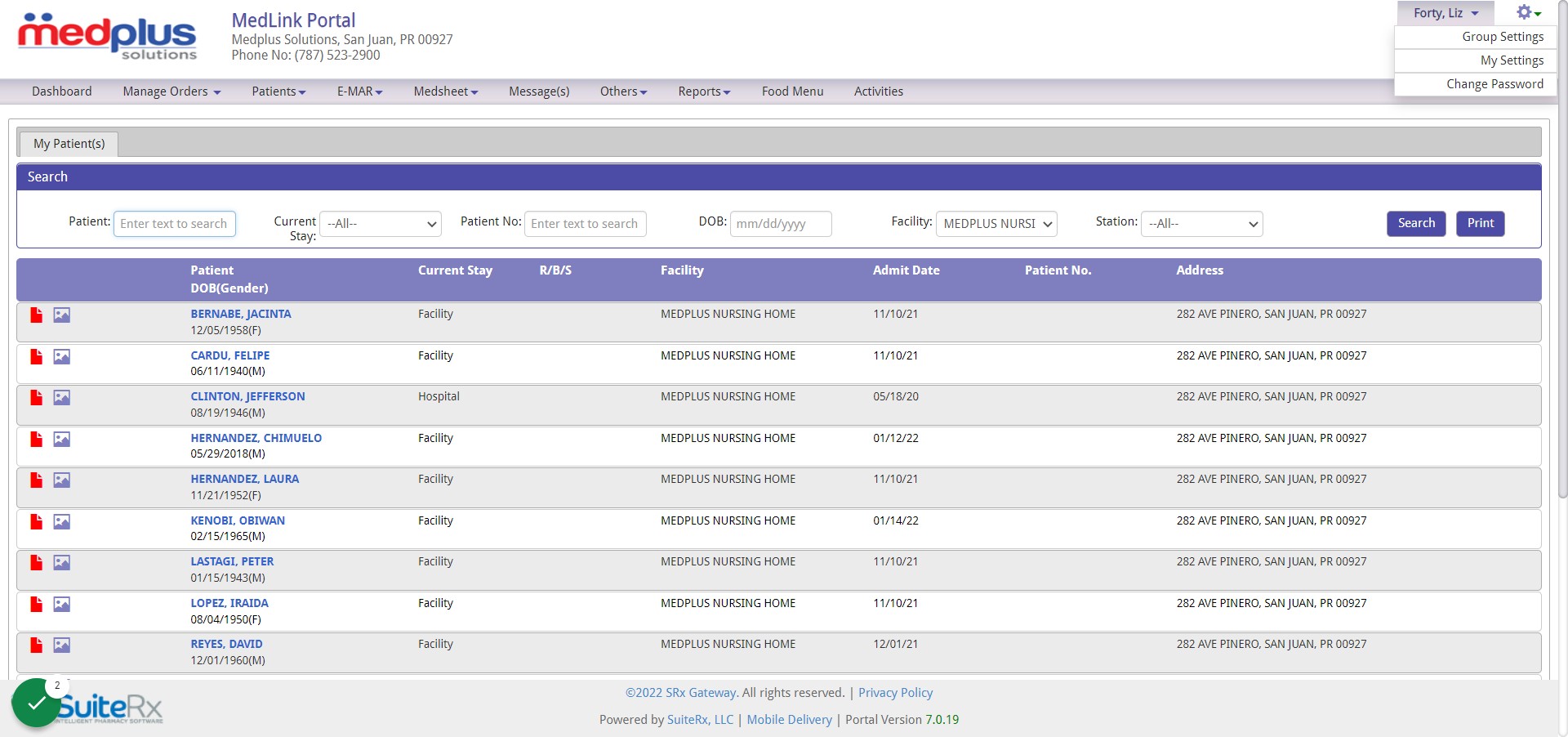Focus the Patient name search field
1568x737 pixels.
[175, 224]
